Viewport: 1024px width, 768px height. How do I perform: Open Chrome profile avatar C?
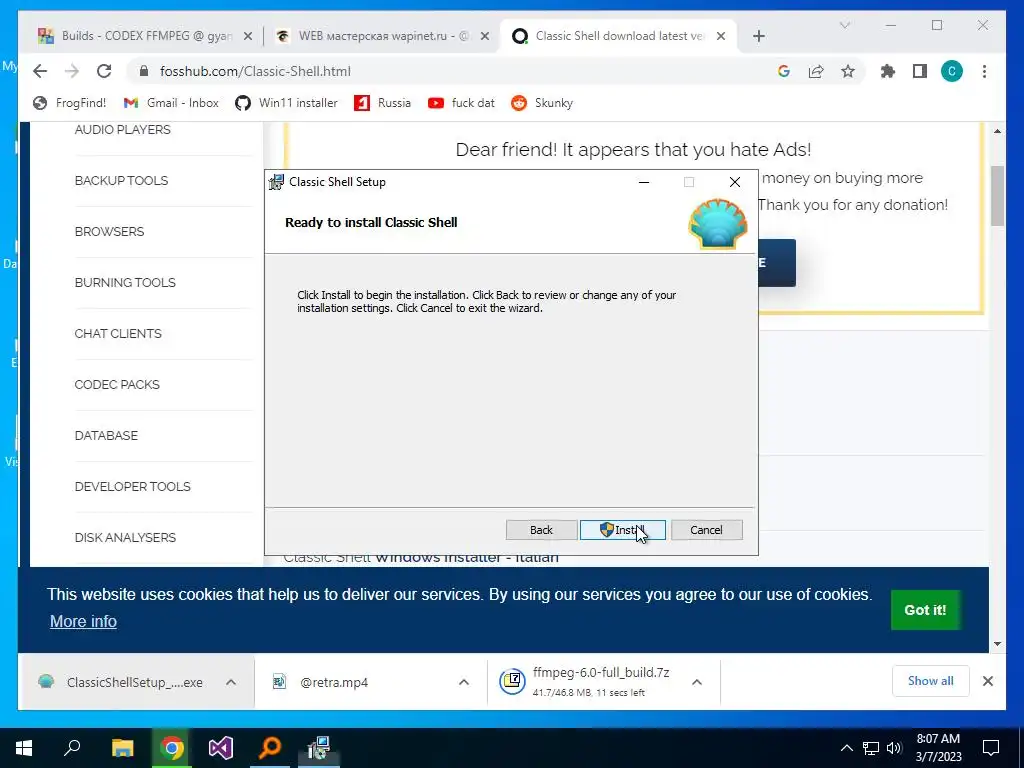952,71
